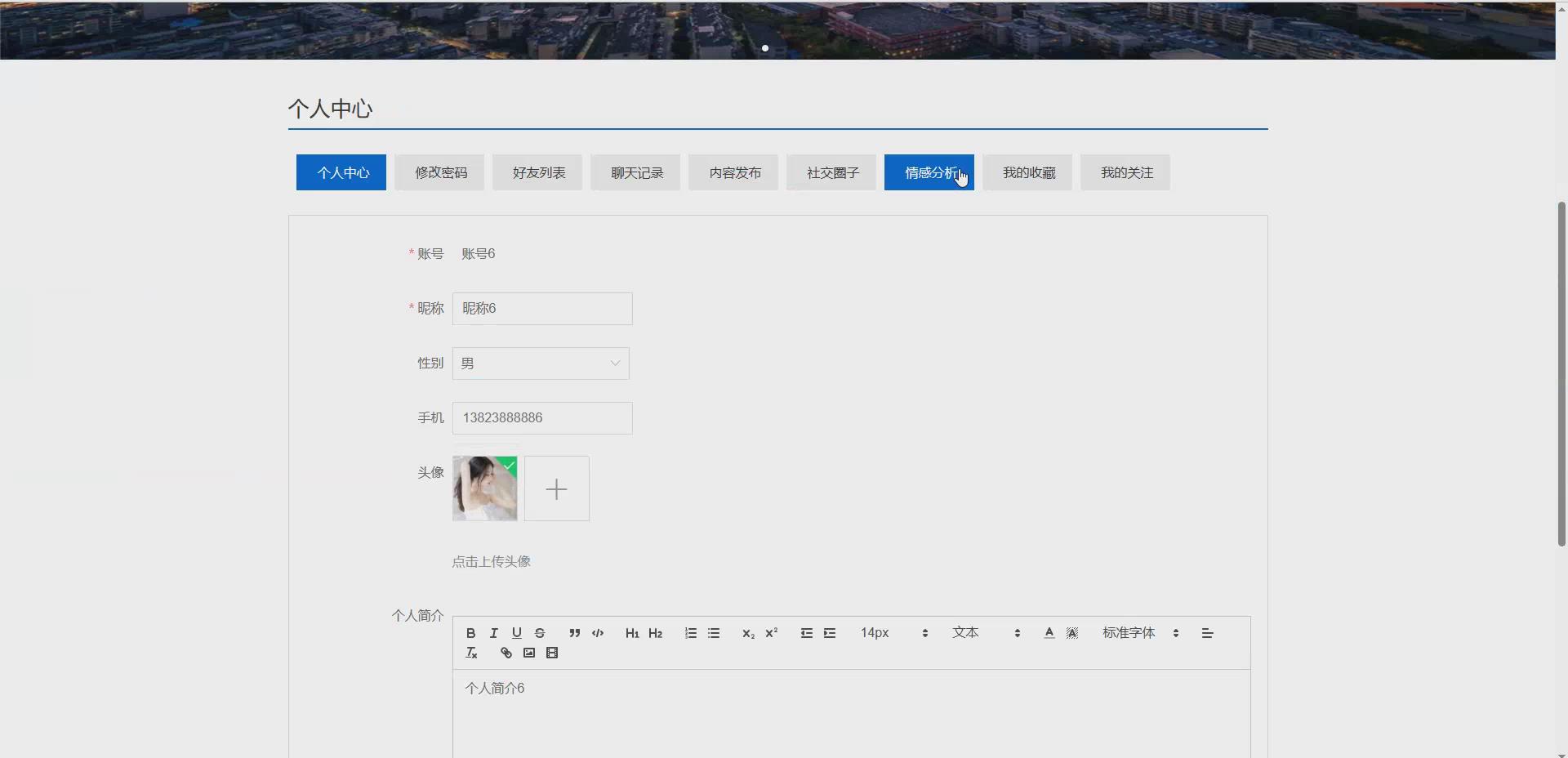Open the text color picker

pos(1049,633)
